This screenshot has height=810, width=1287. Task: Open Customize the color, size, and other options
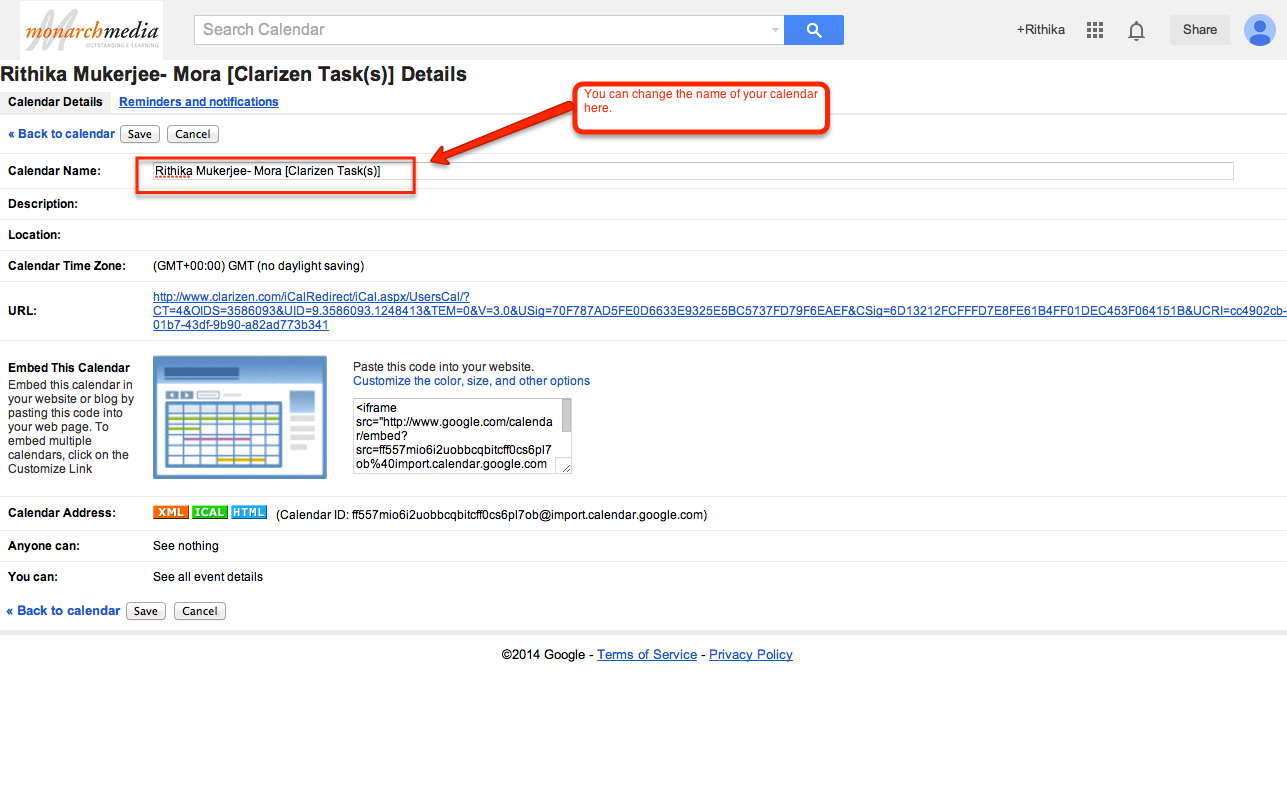[x=471, y=381]
